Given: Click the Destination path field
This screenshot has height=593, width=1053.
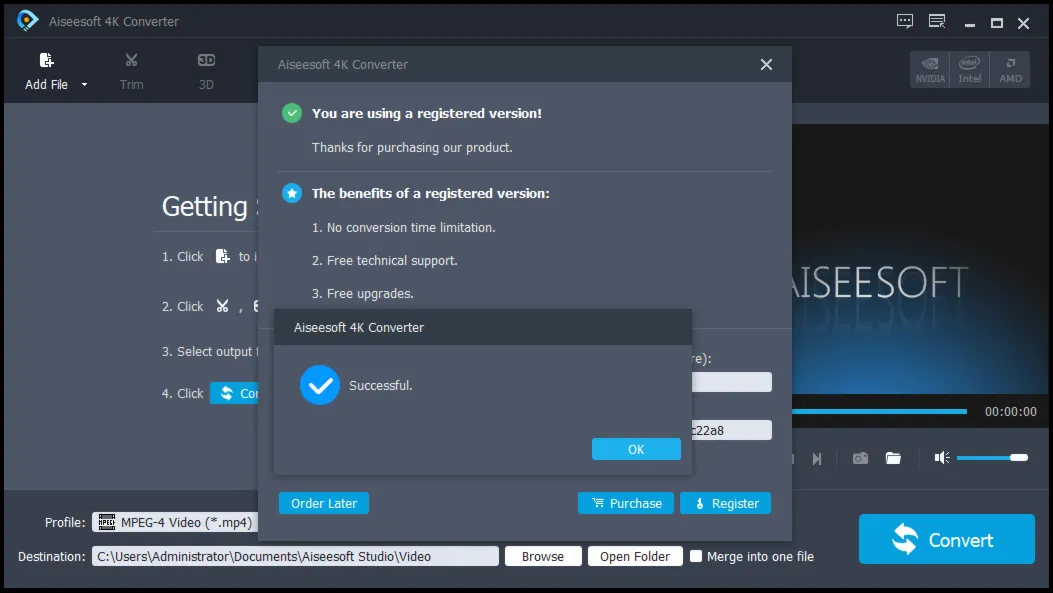Looking at the screenshot, I should point(295,556).
